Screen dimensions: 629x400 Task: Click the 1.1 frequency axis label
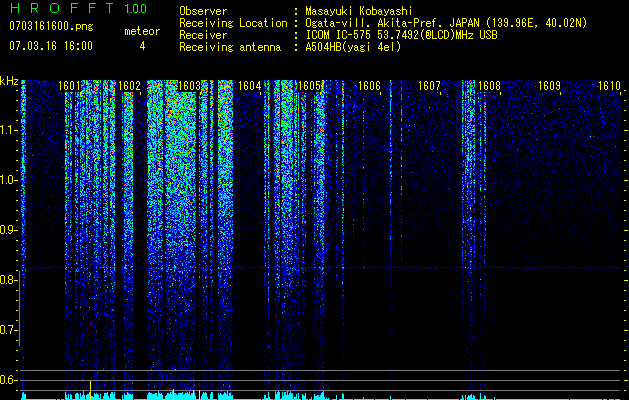[9, 130]
